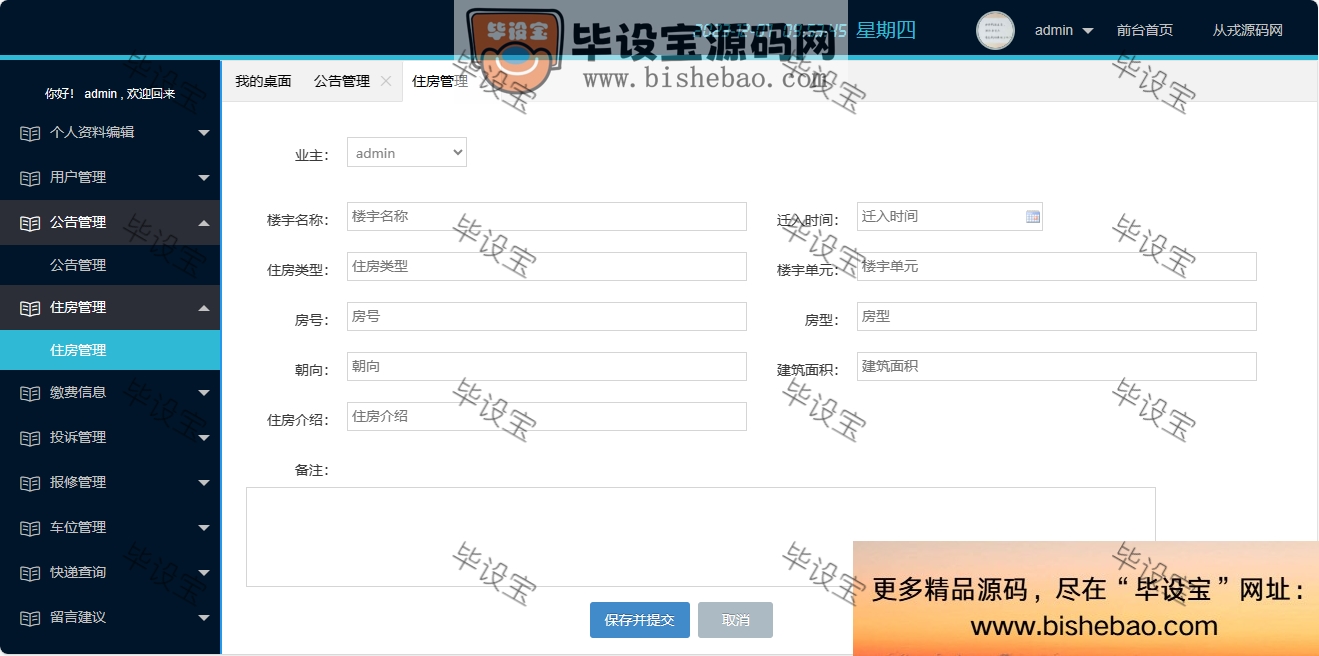Click the admin avatar image
The width and height of the screenshot is (1319, 656).
pos(995,30)
